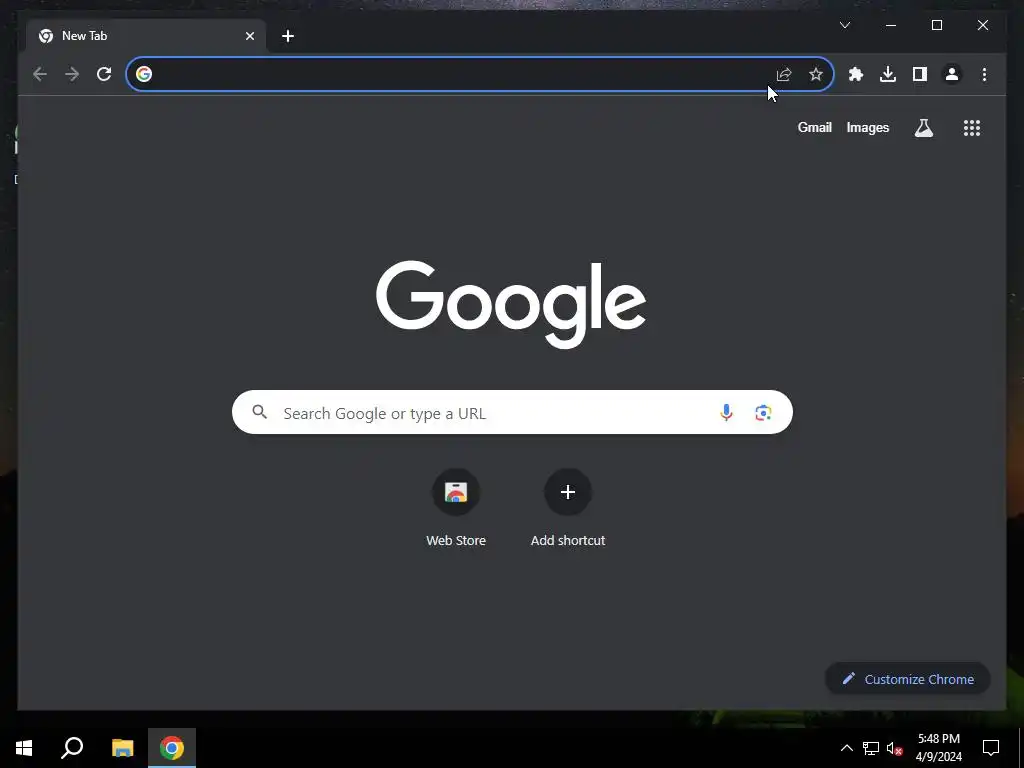Open Windows taskbar search
The image size is (1024, 768).
click(72, 748)
